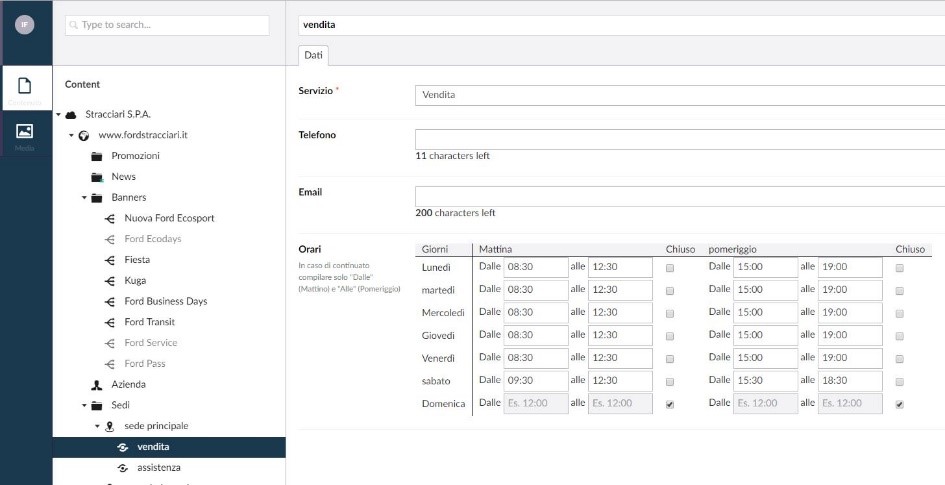Image resolution: width=945 pixels, height=485 pixels.
Task: Open the Media section icon
Action: [x=25, y=131]
